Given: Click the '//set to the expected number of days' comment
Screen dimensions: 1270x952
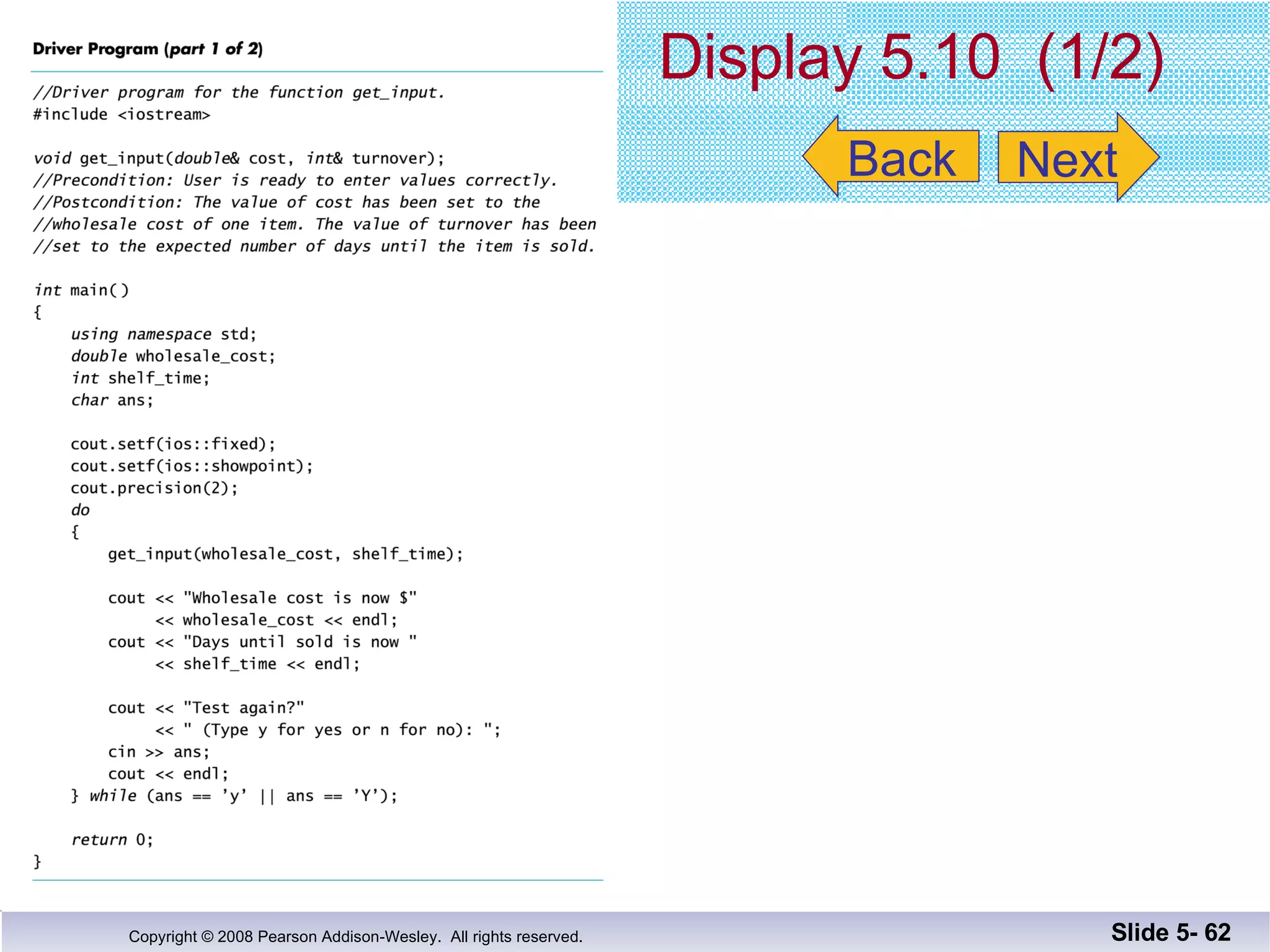Looking at the screenshot, I should (314, 247).
